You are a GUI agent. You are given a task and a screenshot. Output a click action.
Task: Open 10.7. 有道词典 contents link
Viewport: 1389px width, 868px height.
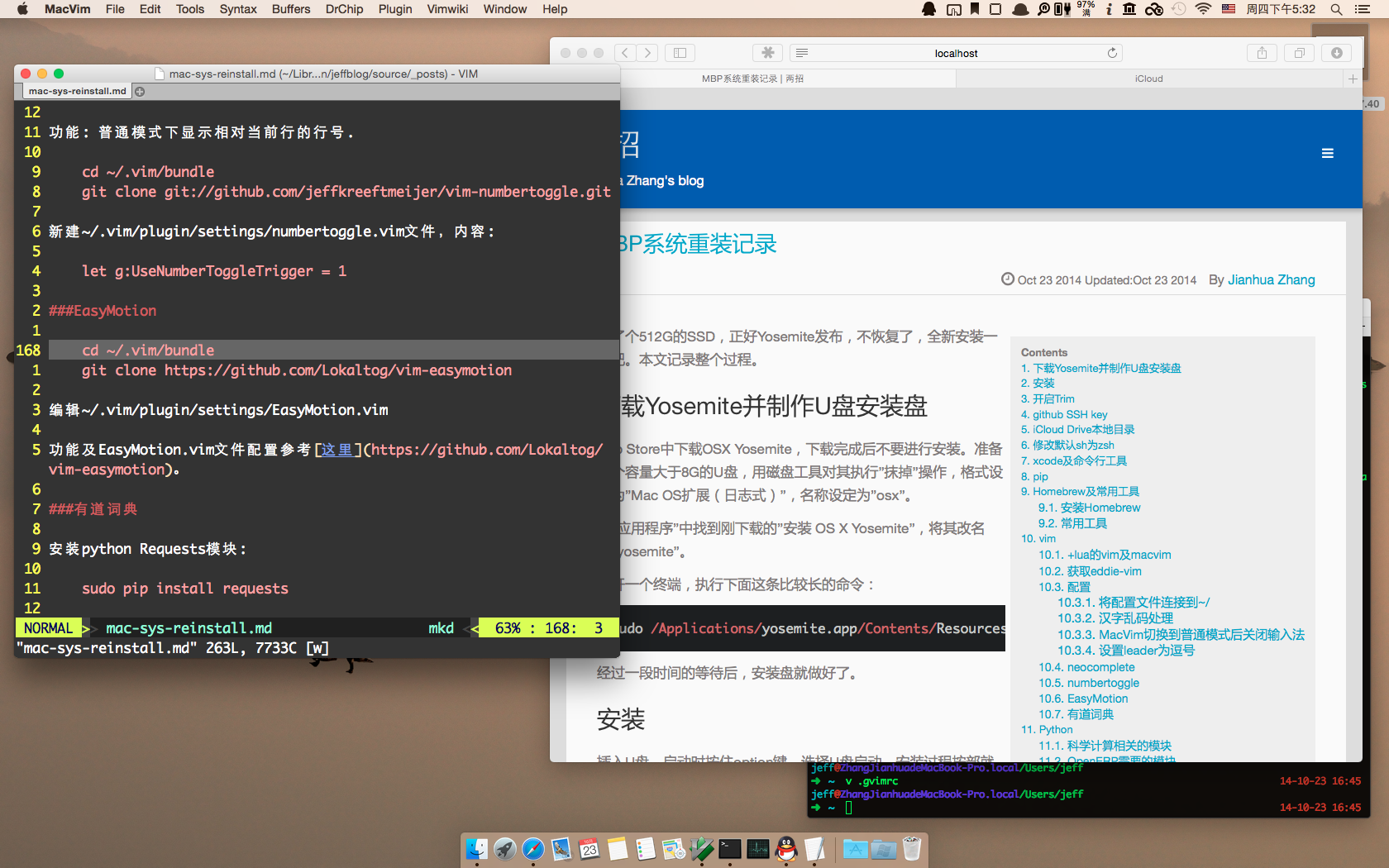pos(1076,714)
